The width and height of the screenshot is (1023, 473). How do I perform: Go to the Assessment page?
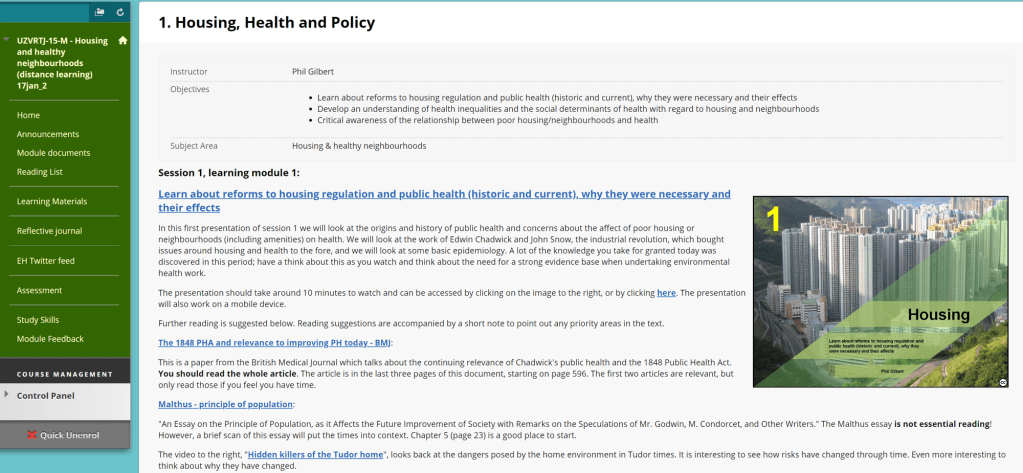pos(39,290)
